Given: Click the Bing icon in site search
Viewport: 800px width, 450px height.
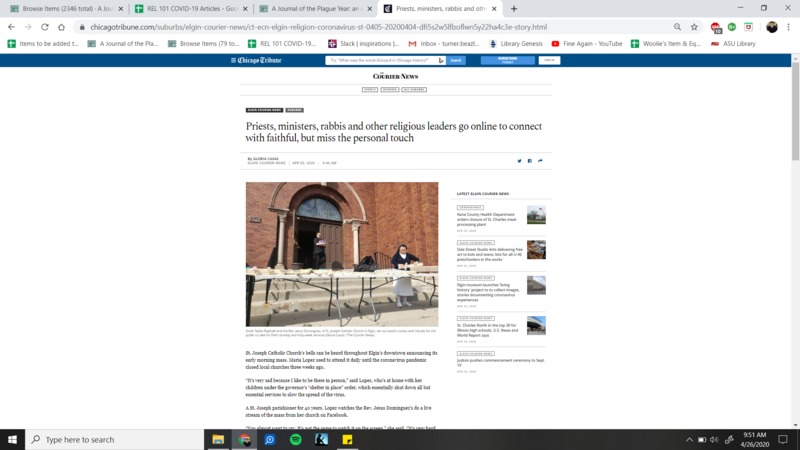Looking at the screenshot, I should [x=441, y=60].
